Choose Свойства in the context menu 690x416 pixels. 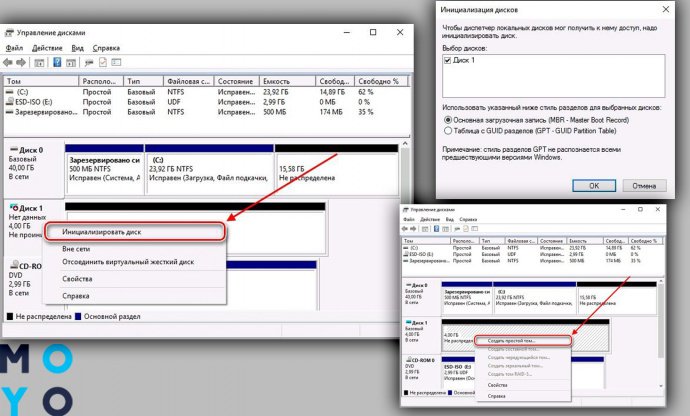point(78,279)
